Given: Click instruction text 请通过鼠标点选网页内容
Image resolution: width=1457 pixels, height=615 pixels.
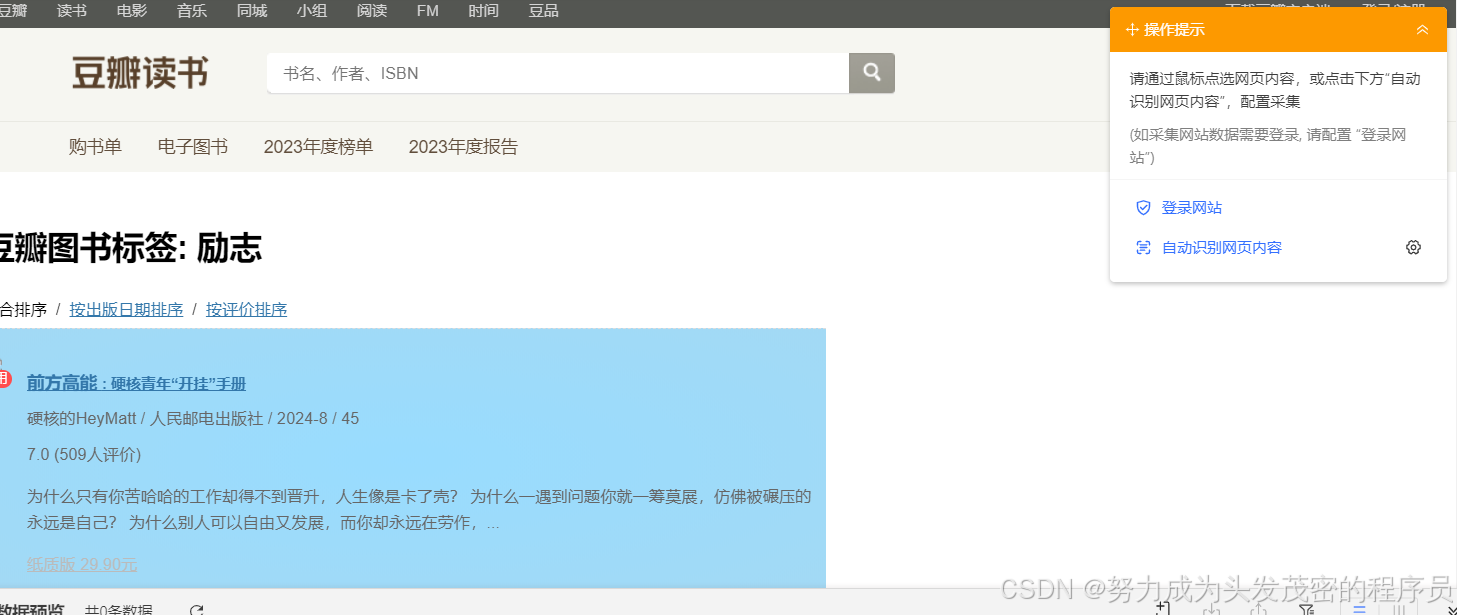Looking at the screenshot, I should [1275, 90].
